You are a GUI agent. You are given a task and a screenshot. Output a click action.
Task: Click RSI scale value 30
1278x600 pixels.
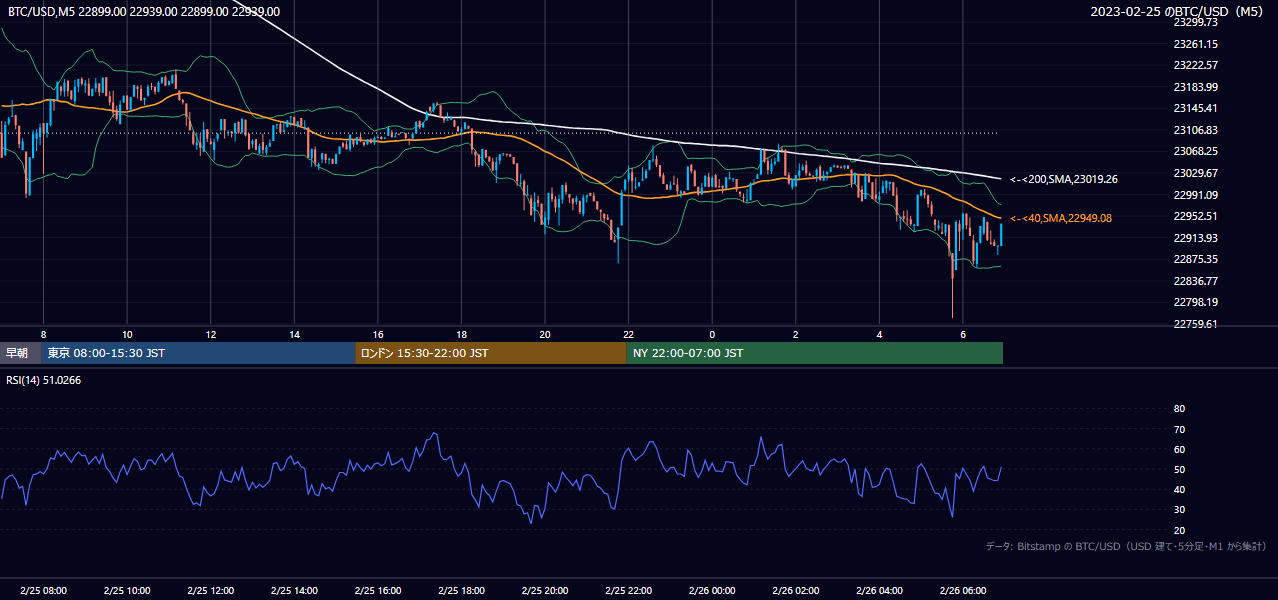point(1179,510)
